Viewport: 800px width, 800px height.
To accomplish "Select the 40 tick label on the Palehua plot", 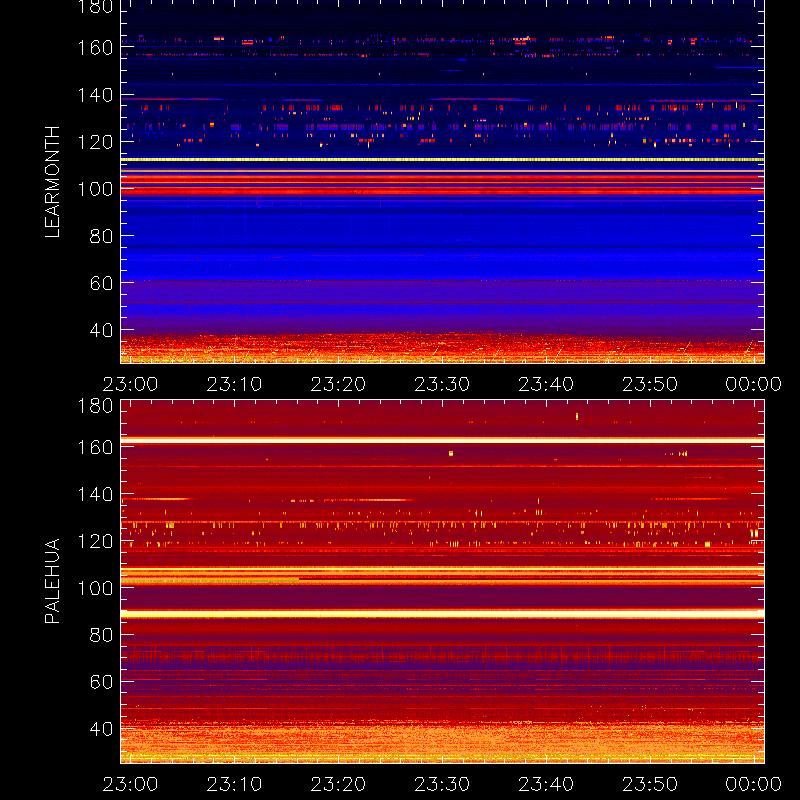I will (101, 729).
